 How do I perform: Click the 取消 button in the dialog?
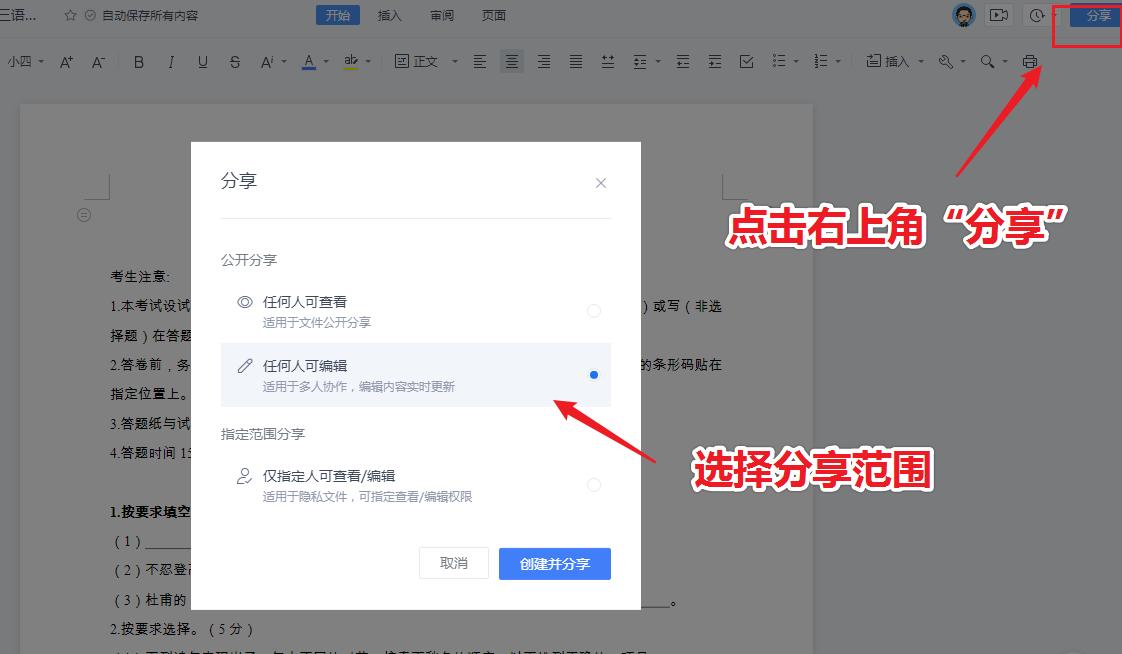click(x=453, y=563)
